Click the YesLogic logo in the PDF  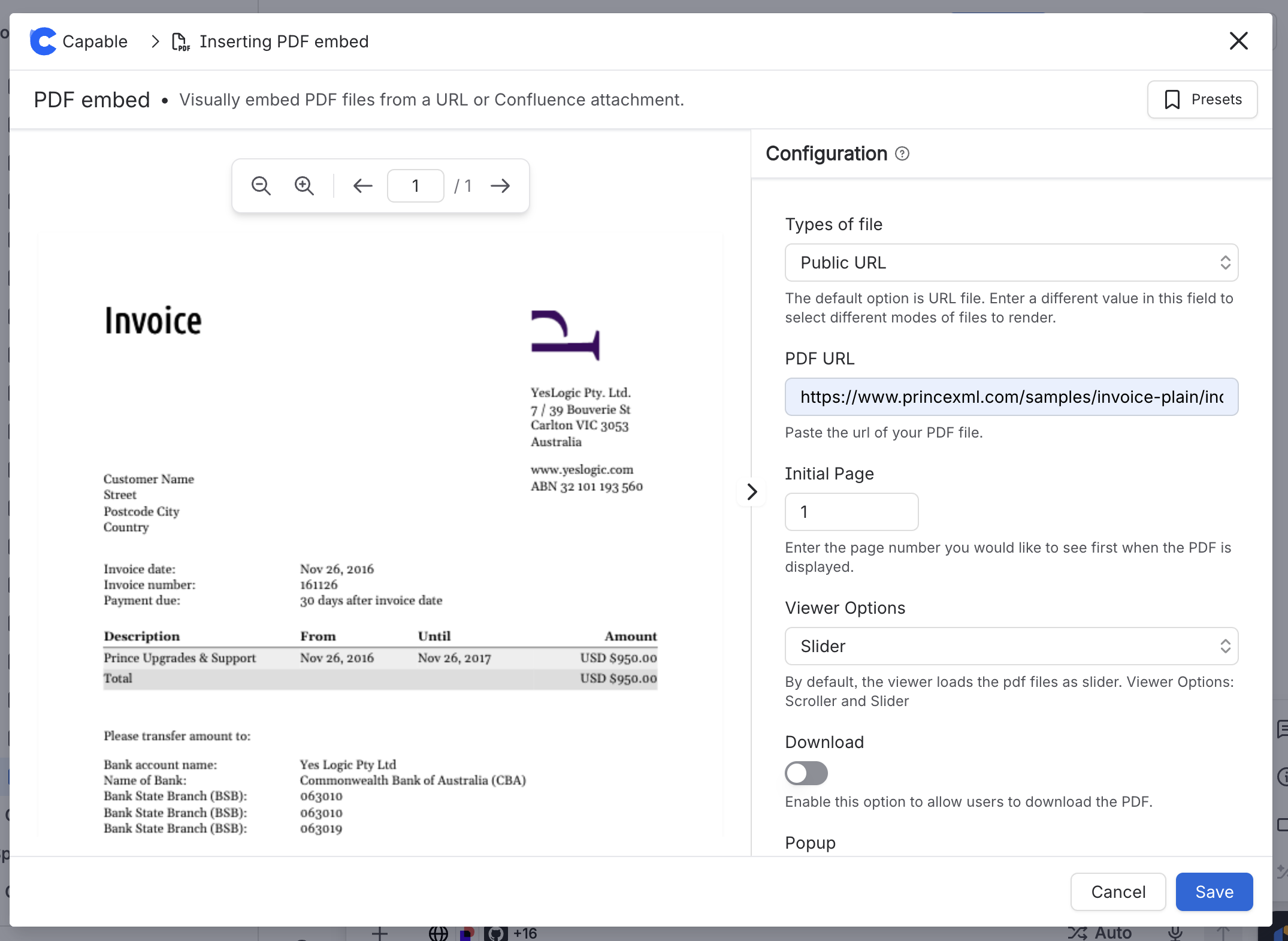coord(565,335)
